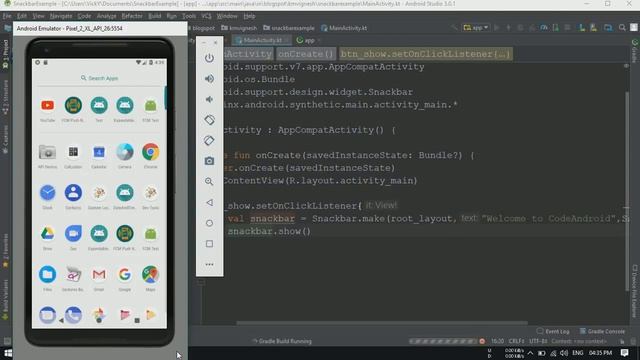Screen dimensions: 640x360
Task: Toggle the Project tool window
Action: tap(5, 53)
